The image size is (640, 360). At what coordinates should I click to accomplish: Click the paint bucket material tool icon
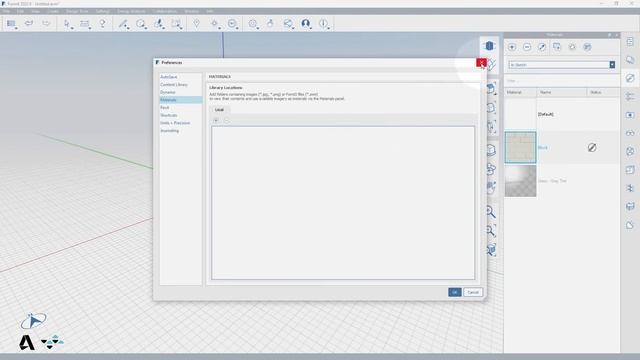coord(159,24)
